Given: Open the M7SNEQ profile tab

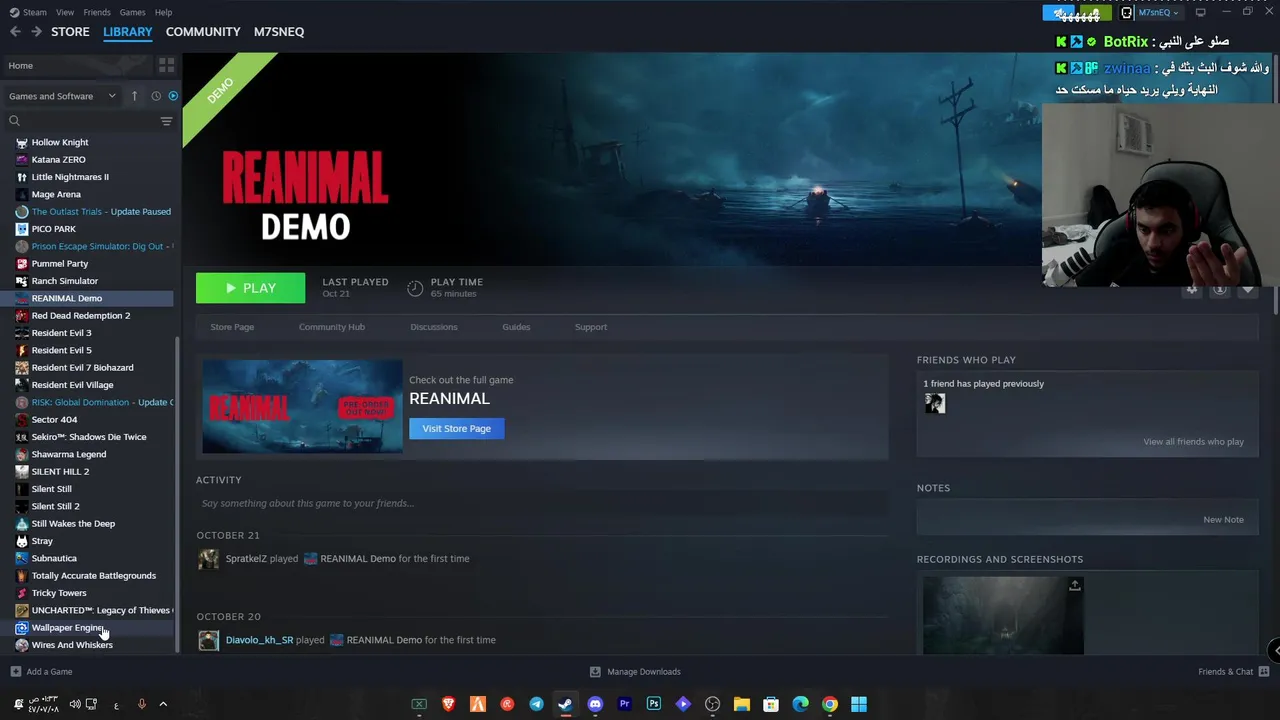Looking at the screenshot, I should [x=279, y=32].
